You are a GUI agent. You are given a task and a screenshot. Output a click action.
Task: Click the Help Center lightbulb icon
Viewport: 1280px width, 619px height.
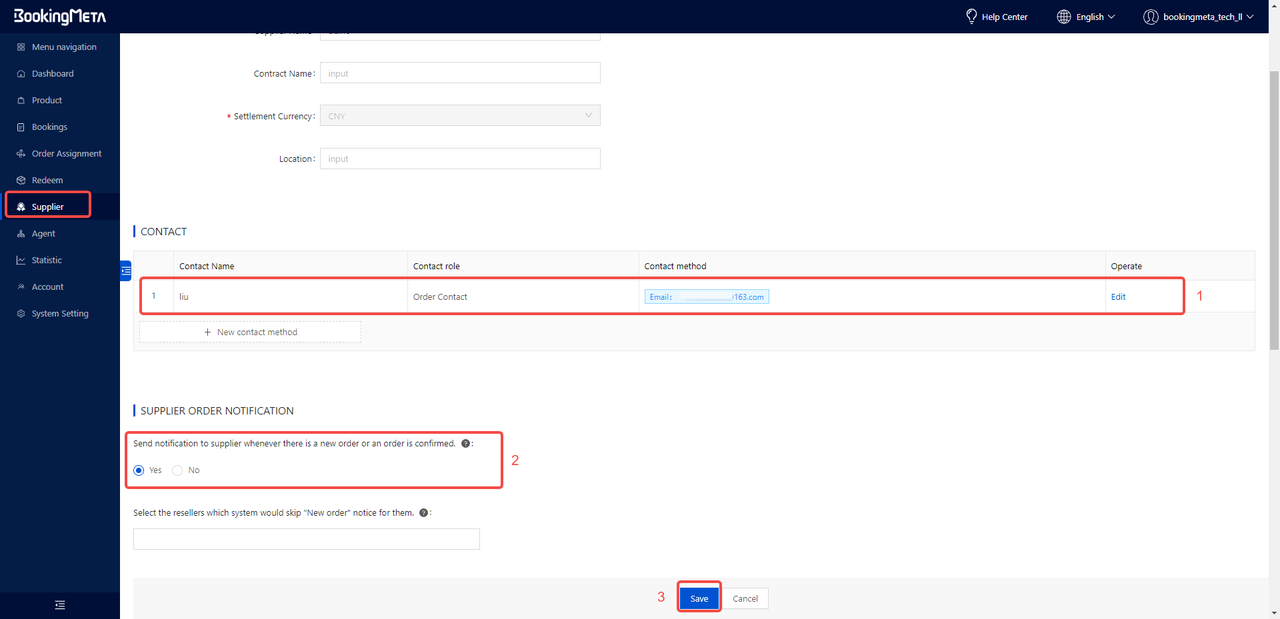(x=970, y=17)
